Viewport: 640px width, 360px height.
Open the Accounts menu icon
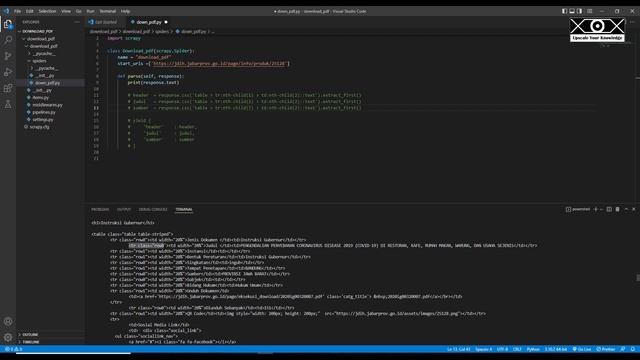tap(8, 321)
